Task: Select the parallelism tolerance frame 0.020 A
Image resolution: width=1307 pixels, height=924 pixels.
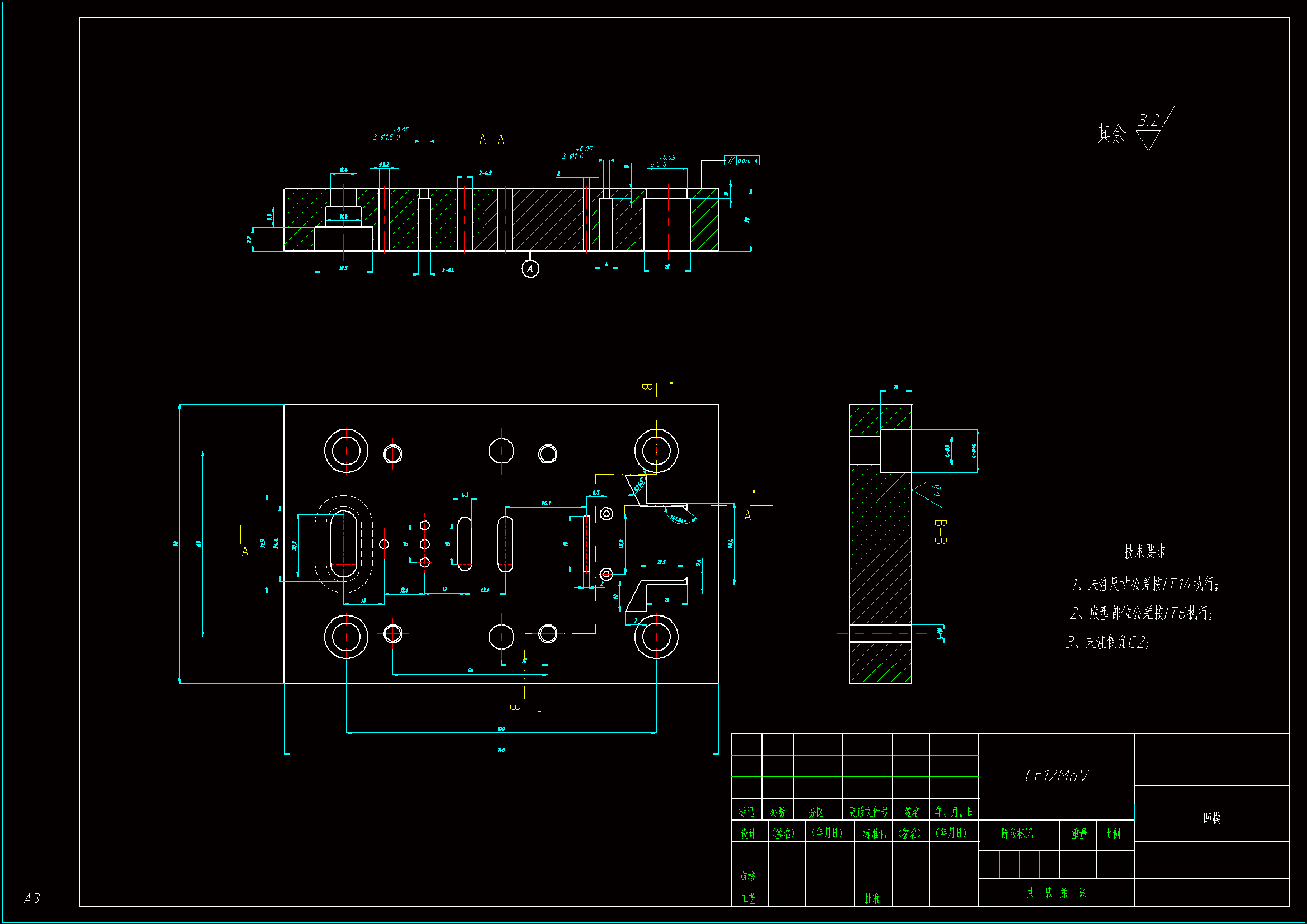Action: click(742, 161)
